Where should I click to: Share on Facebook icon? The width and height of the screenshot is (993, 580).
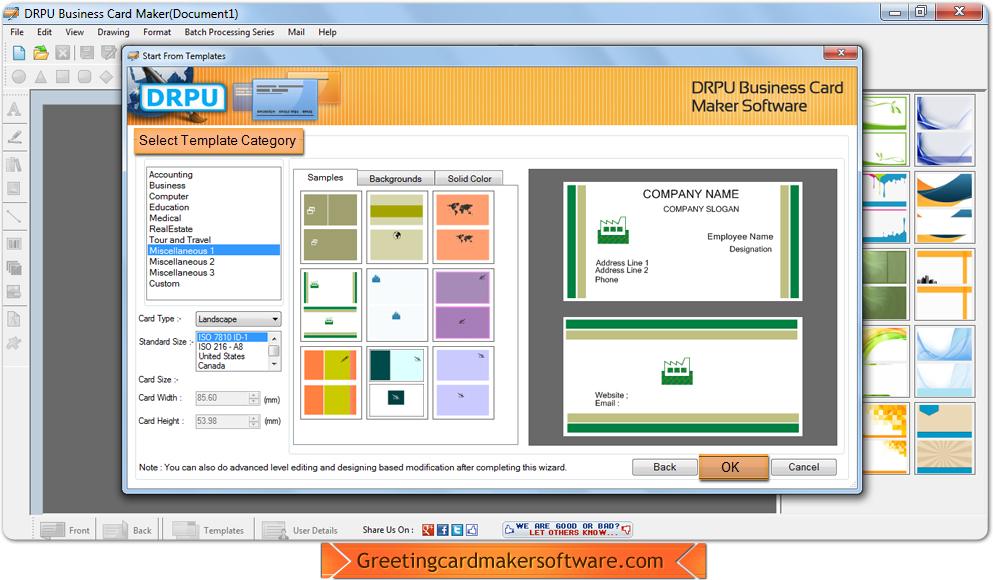tap(443, 530)
